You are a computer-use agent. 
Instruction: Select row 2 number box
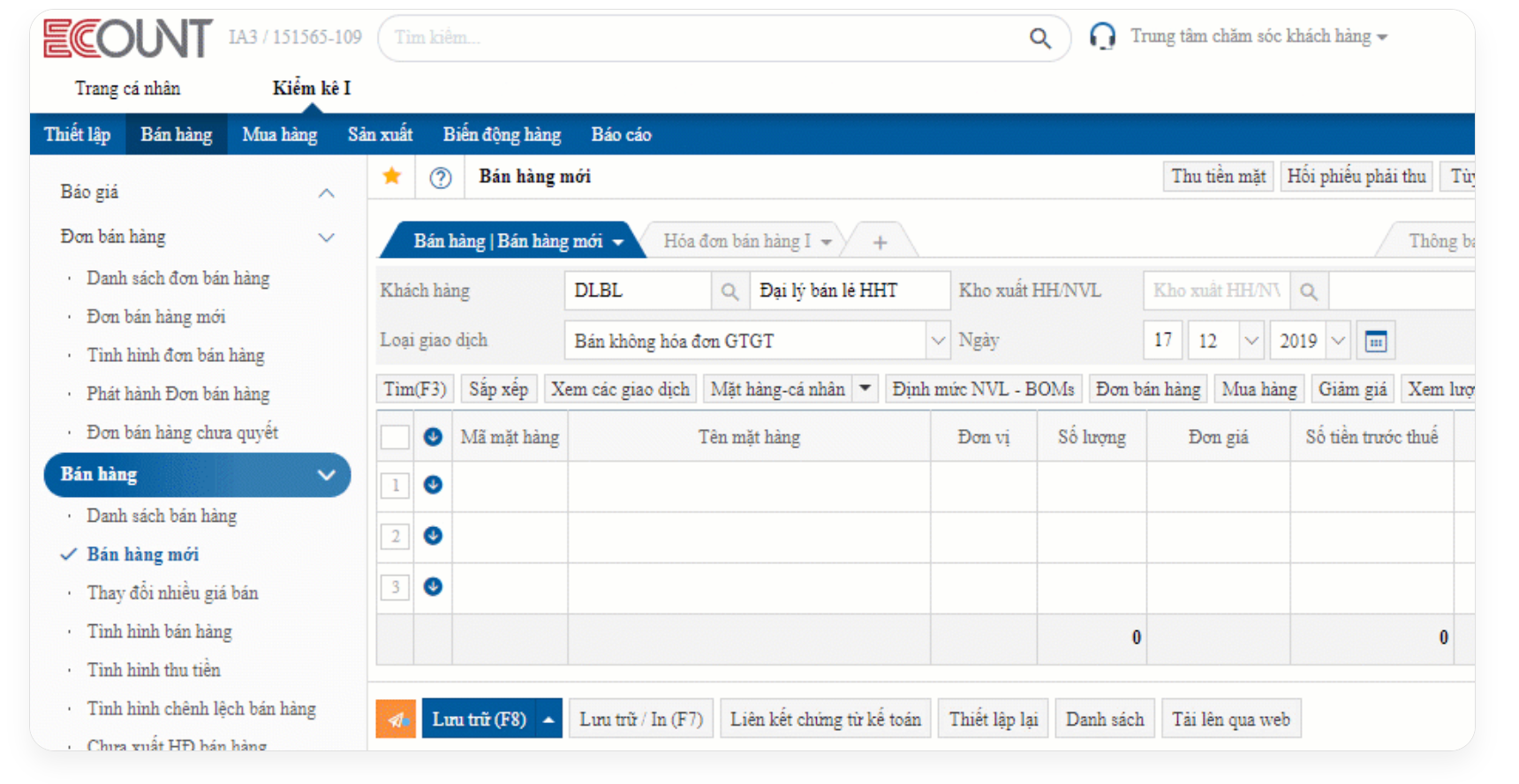click(x=395, y=536)
